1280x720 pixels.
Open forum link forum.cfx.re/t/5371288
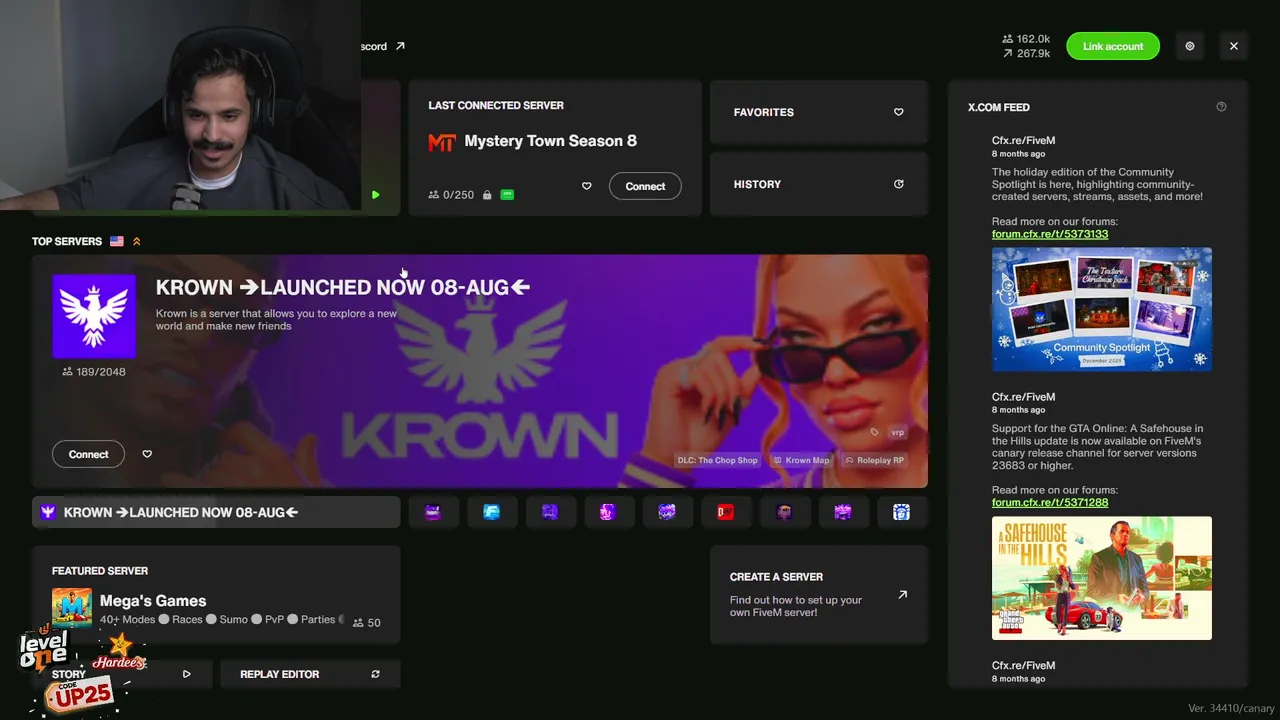[x=1050, y=502]
